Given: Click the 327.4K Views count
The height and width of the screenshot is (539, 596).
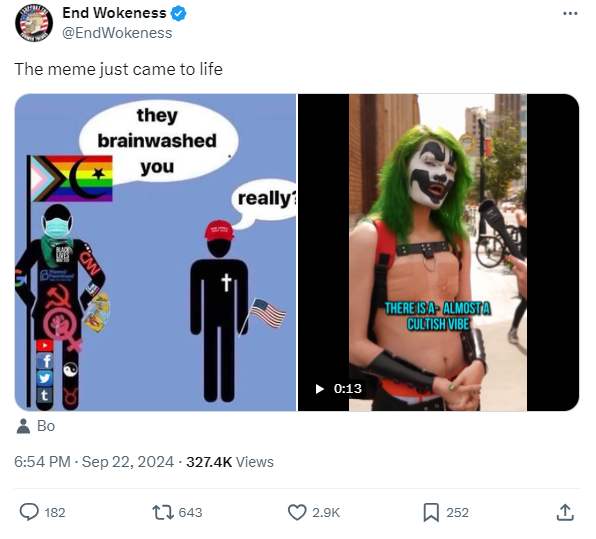Looking at the screenshot, I should click(x=230, y=462).
